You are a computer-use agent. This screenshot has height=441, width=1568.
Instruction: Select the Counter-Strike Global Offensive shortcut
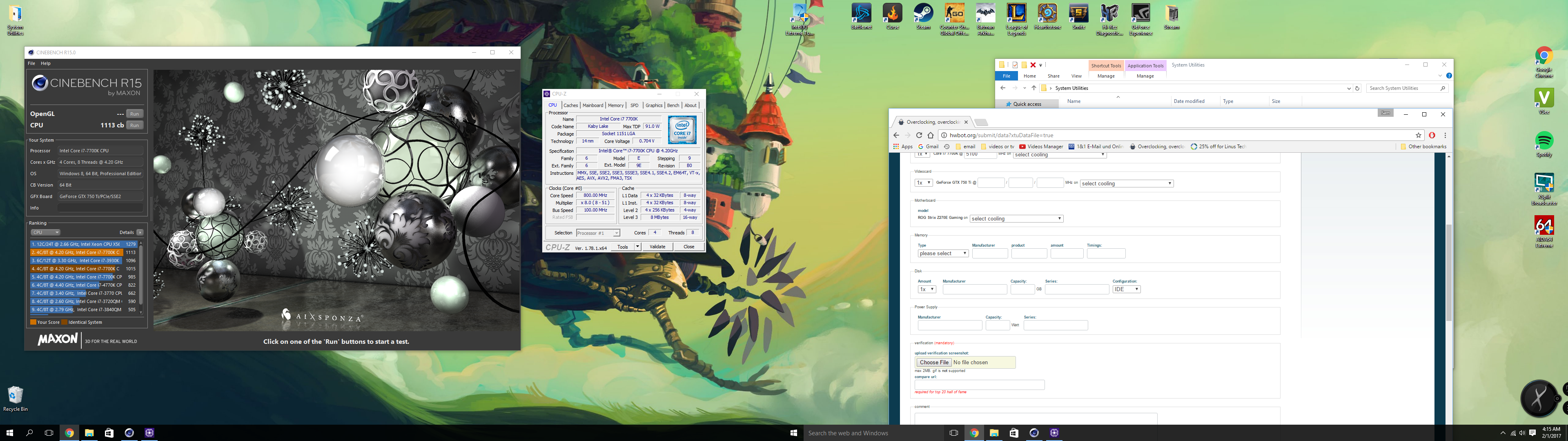point(954,20)
